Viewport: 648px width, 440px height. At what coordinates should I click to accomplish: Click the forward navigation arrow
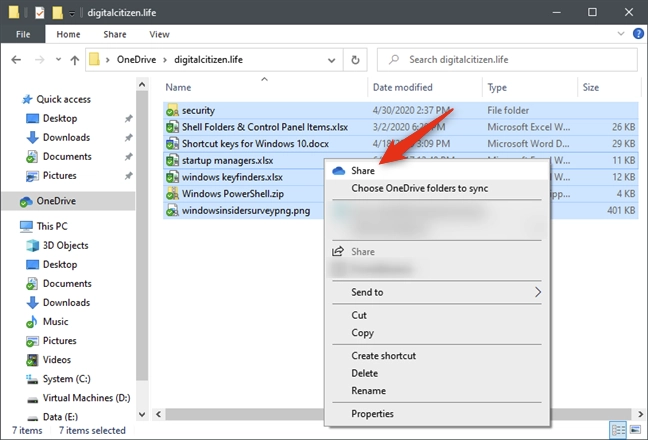pos(40,60)
